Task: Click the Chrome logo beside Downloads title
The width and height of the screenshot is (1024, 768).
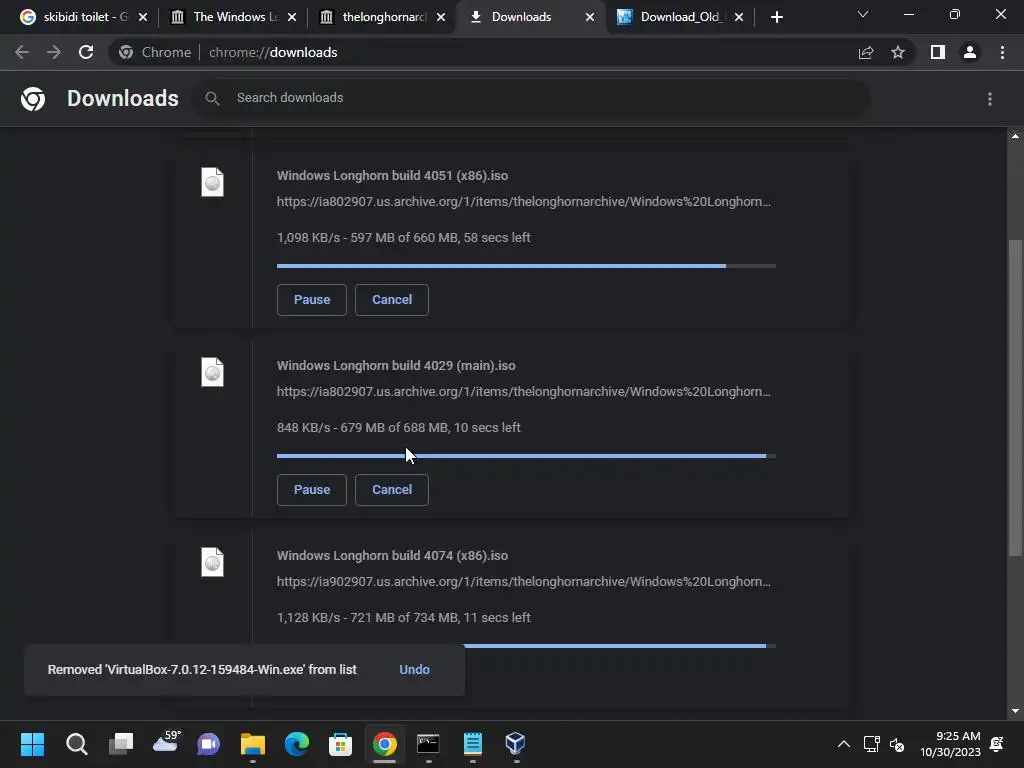Action: (x=33, y=99)
